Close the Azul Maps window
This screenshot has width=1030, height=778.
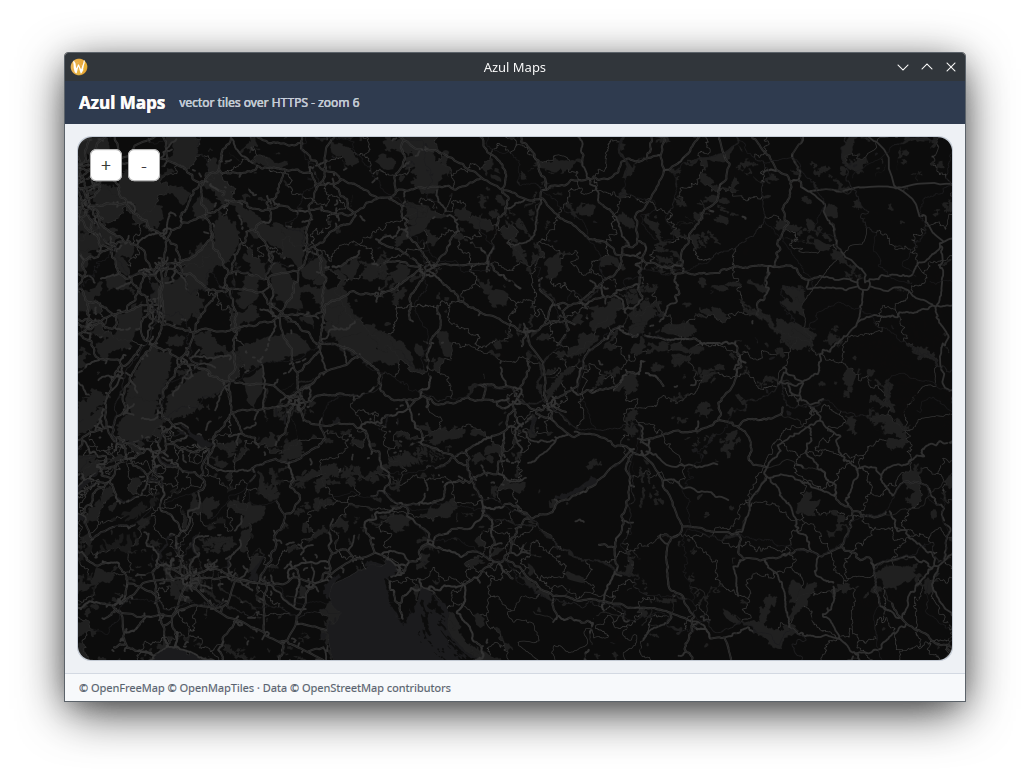pos(951,67)
